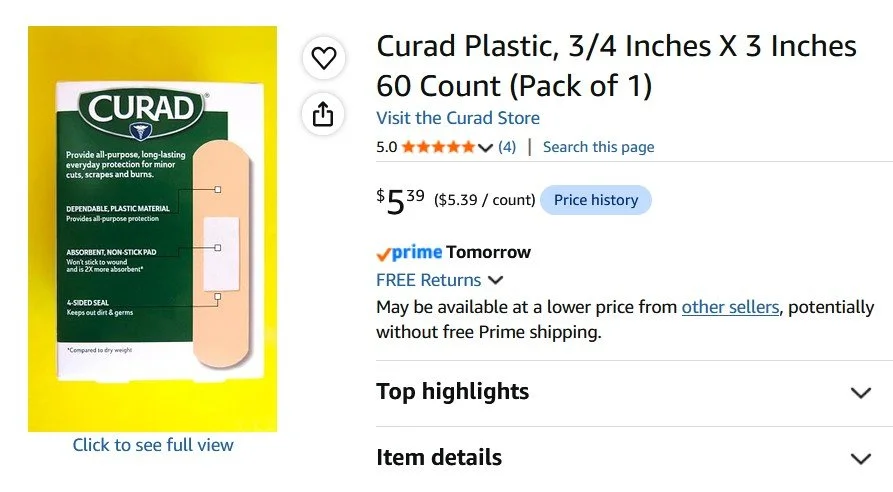Click the Top highlights heading
Image resolution: width=893 pixels, height=492 pixels.
click(x=453, y=392)
